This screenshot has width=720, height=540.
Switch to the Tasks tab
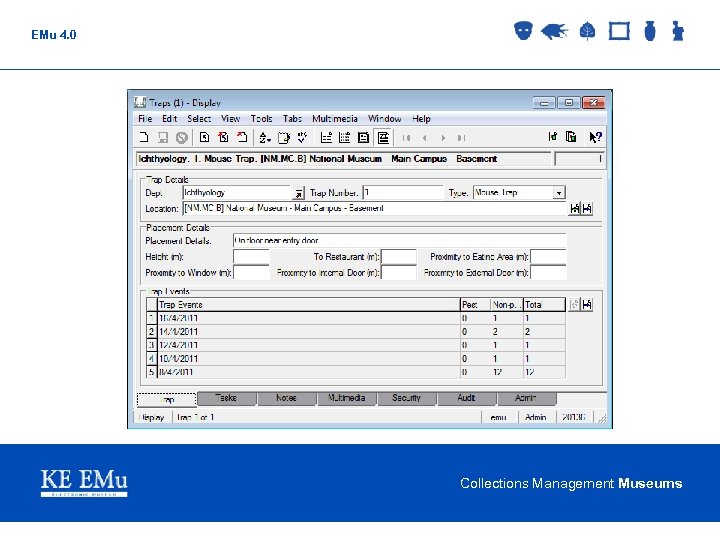click(226, 399)
